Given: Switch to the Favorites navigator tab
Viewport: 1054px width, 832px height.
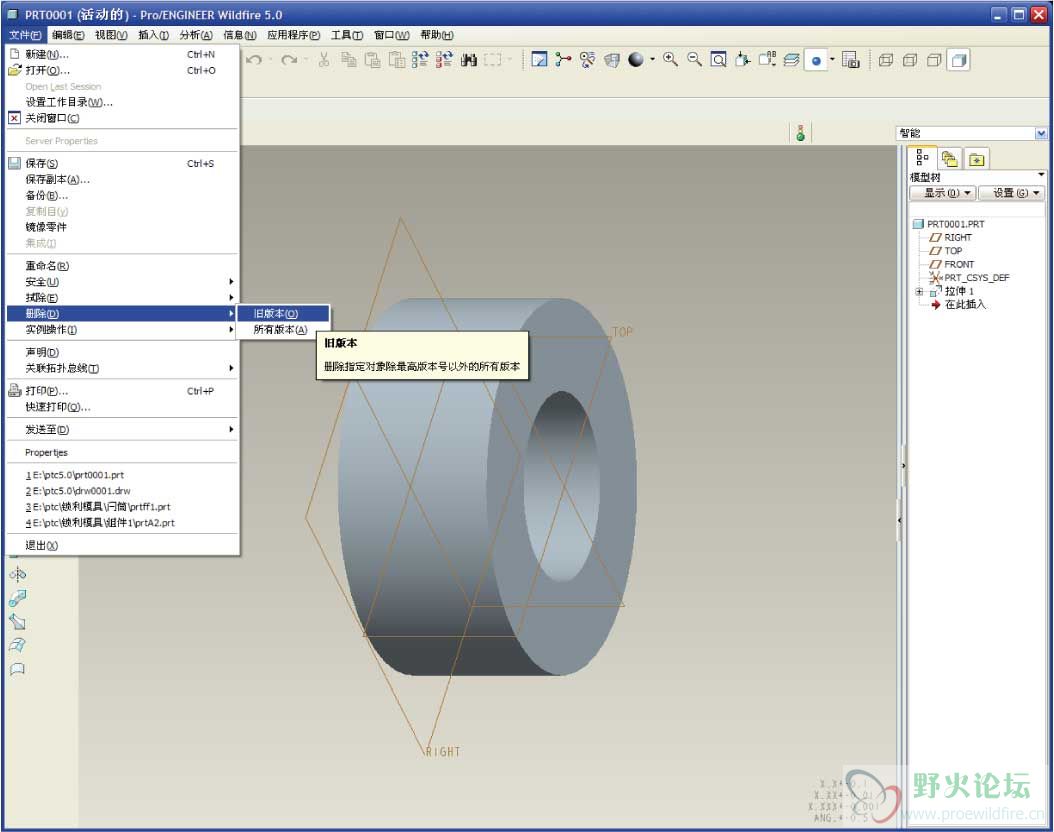Looking at the screenshot, I should 976,159.
